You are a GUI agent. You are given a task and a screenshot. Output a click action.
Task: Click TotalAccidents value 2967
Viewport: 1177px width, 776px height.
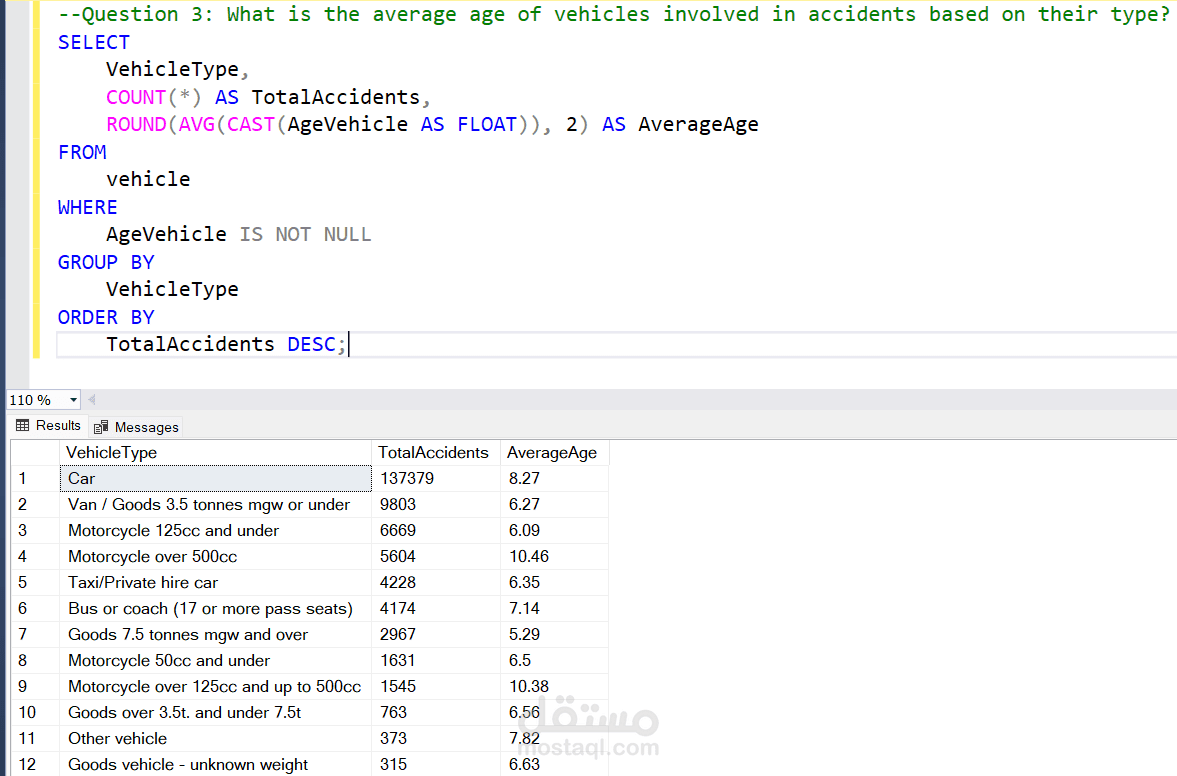coord(436,634)
